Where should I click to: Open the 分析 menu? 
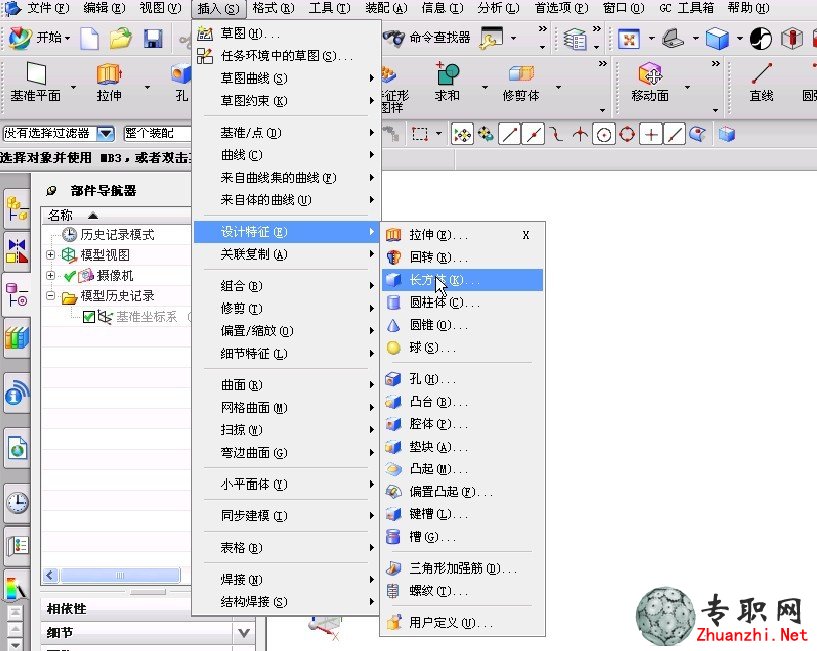[x=498, y=8]
